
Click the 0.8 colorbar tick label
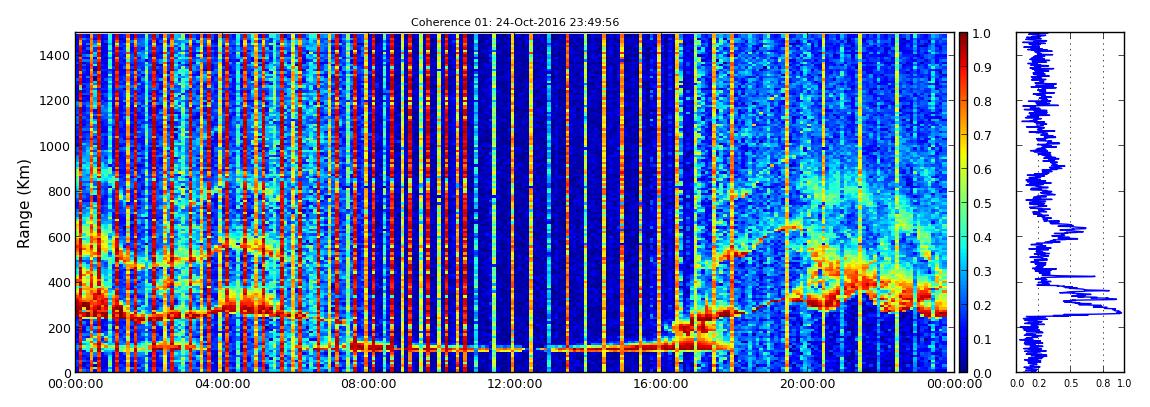pos(984,101)
